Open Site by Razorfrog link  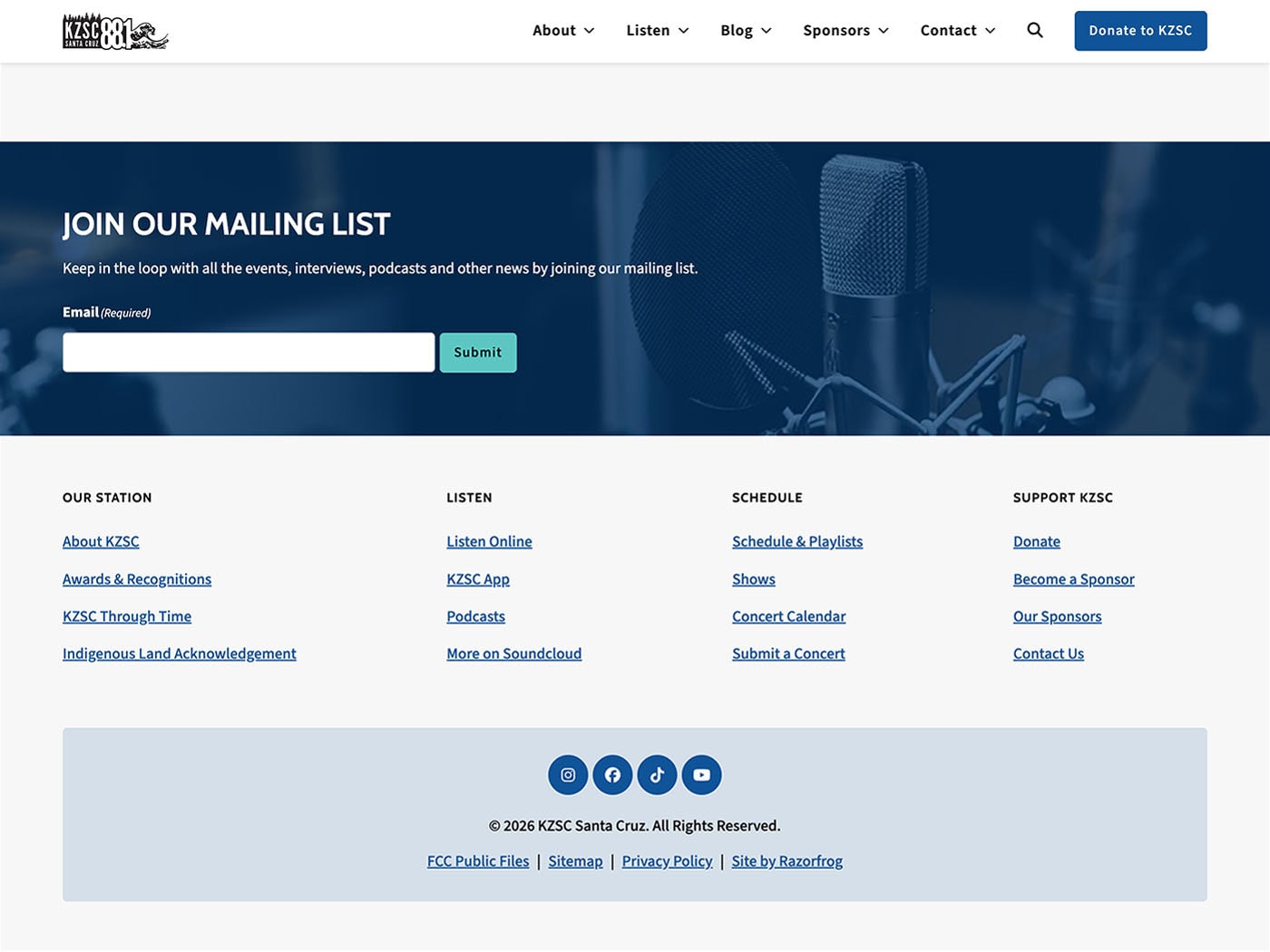pyautogui.click(x=787, y=861)
